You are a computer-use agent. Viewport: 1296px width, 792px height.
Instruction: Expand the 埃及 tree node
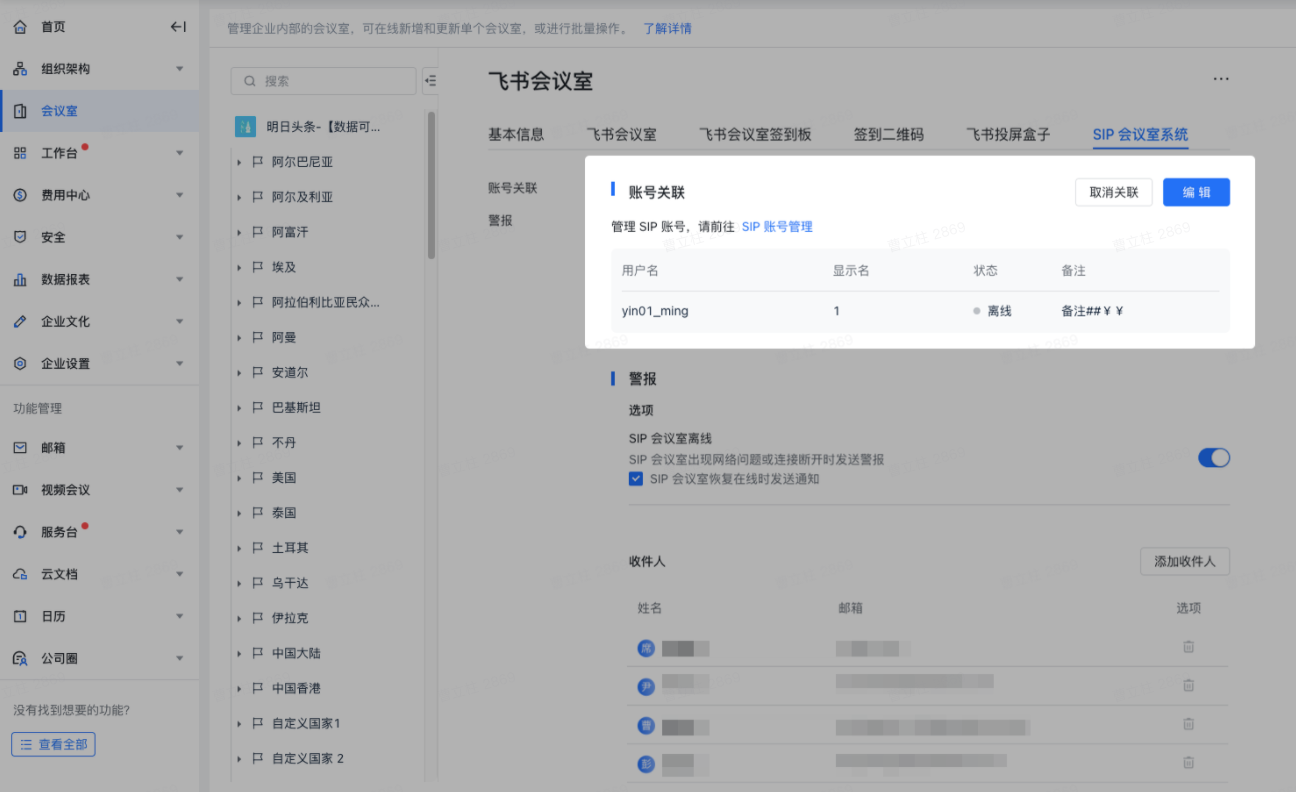(x=239, y=267)
